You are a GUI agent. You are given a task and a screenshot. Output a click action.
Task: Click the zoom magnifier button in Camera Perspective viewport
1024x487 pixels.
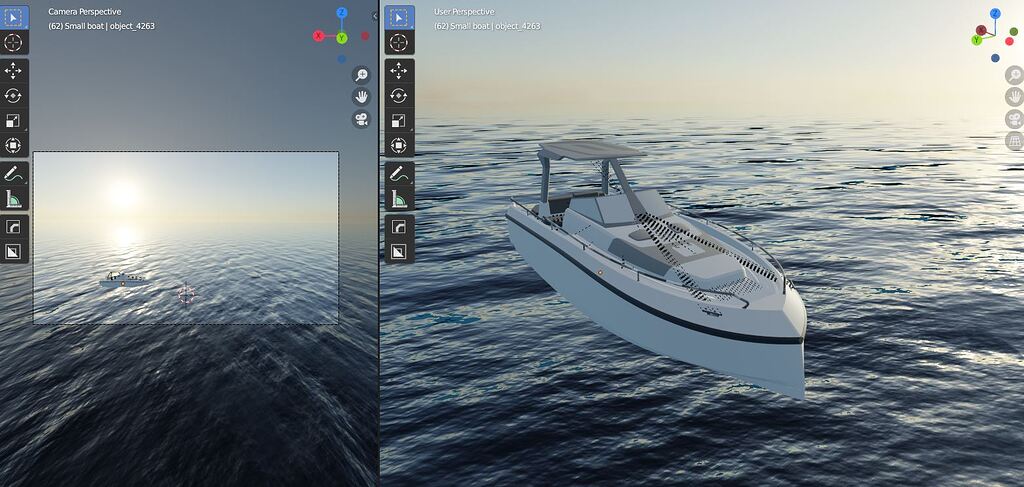tap(361, 75)
